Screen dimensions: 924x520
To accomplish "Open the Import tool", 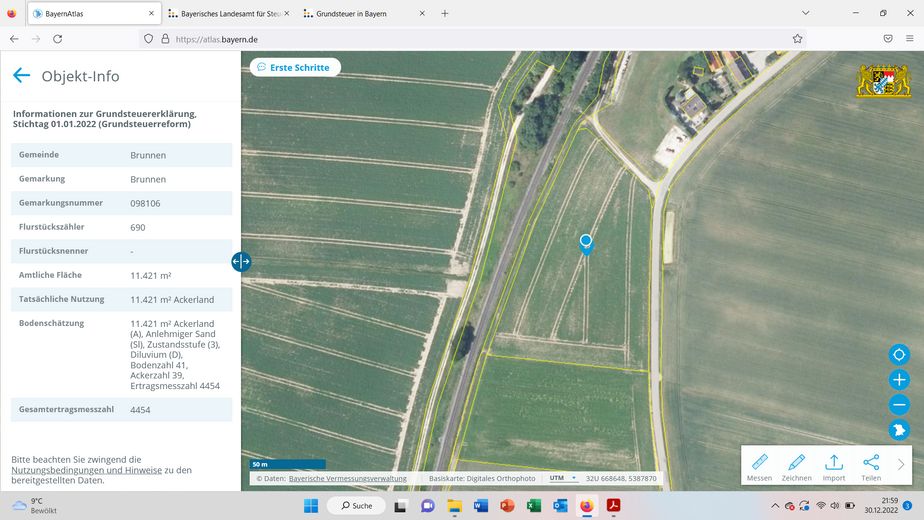I will point(834,466).
